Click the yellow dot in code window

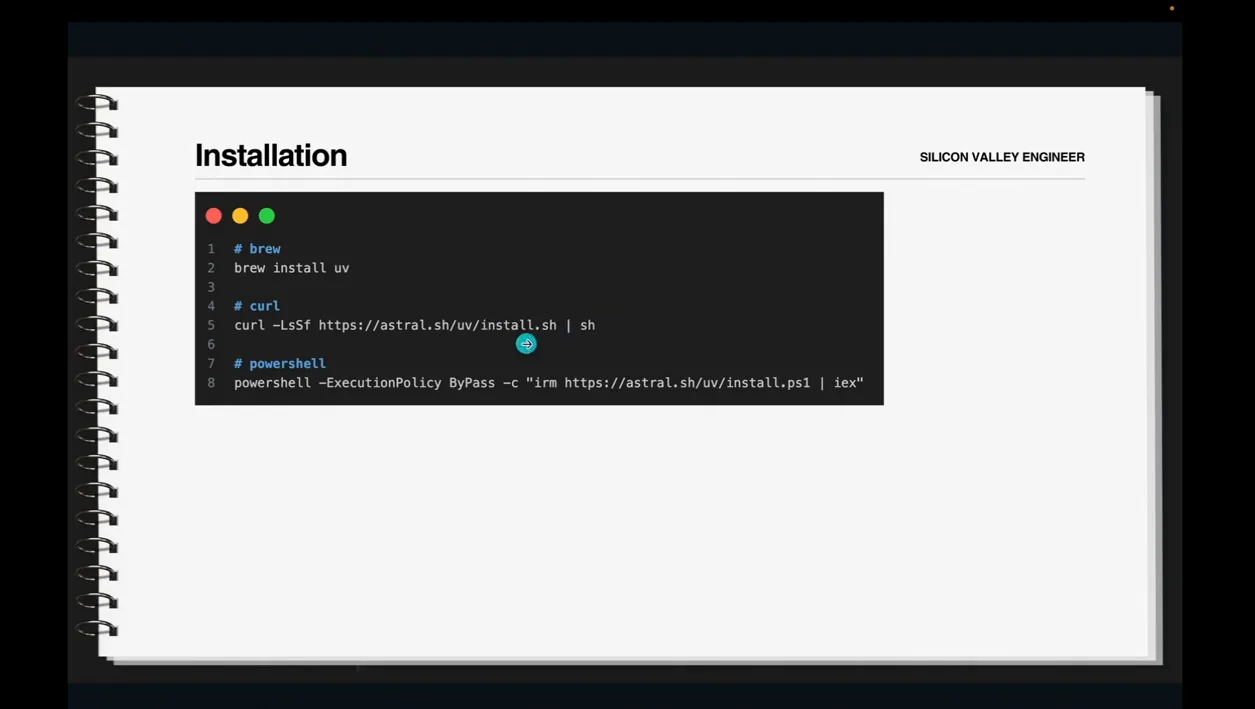coord(240,216)
